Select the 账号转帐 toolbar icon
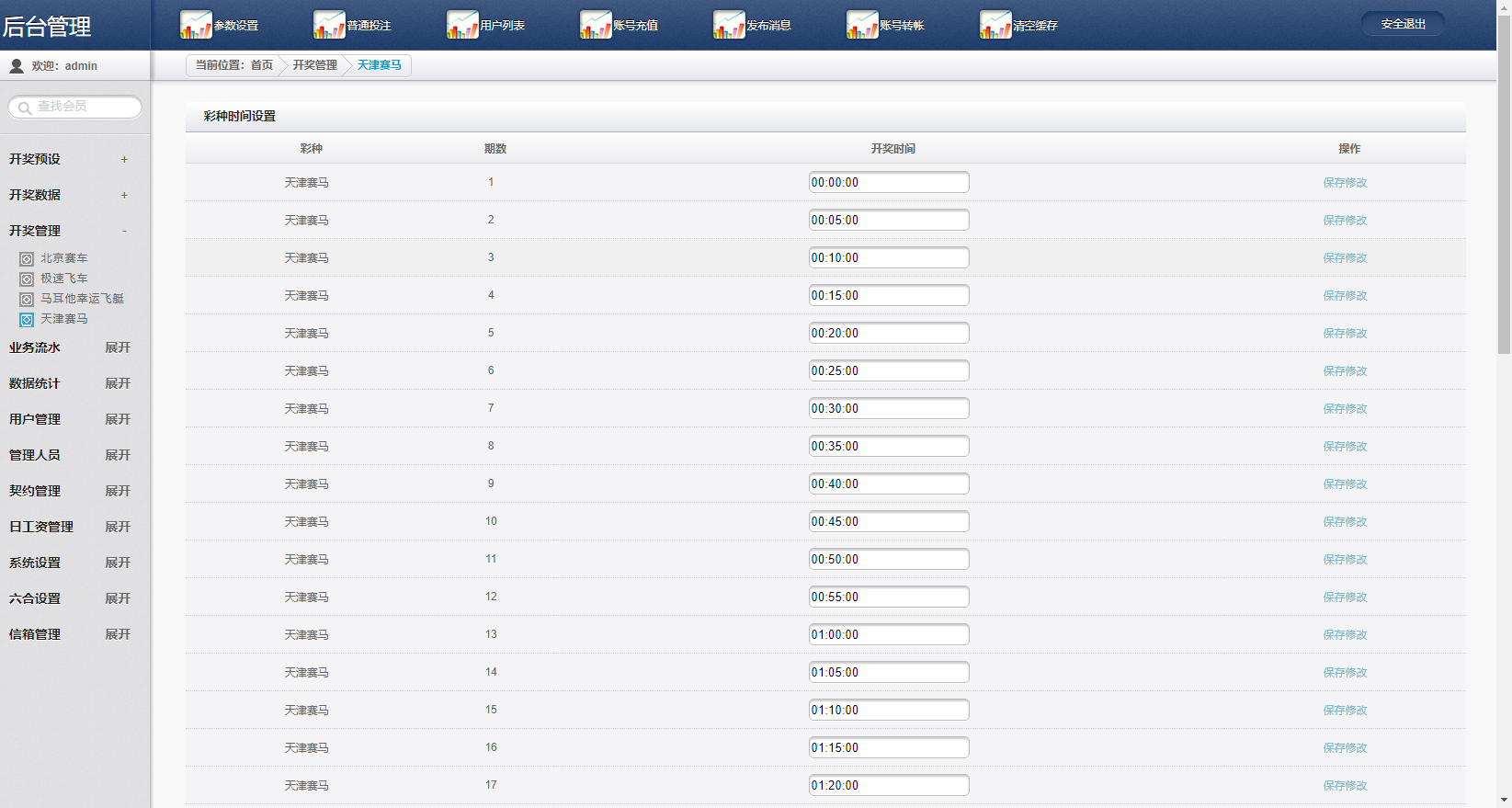Screen dimensions: 1512x808 click(x=861, y=25)
